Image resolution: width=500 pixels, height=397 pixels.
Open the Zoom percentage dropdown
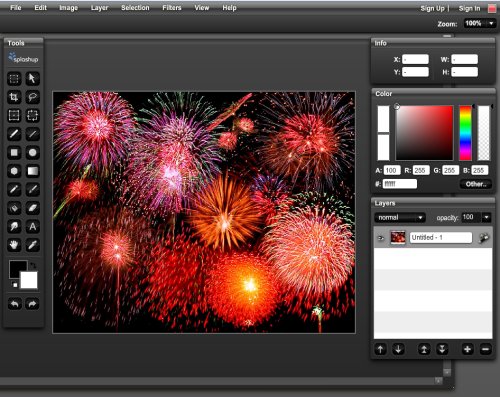(x=491, y=23)
